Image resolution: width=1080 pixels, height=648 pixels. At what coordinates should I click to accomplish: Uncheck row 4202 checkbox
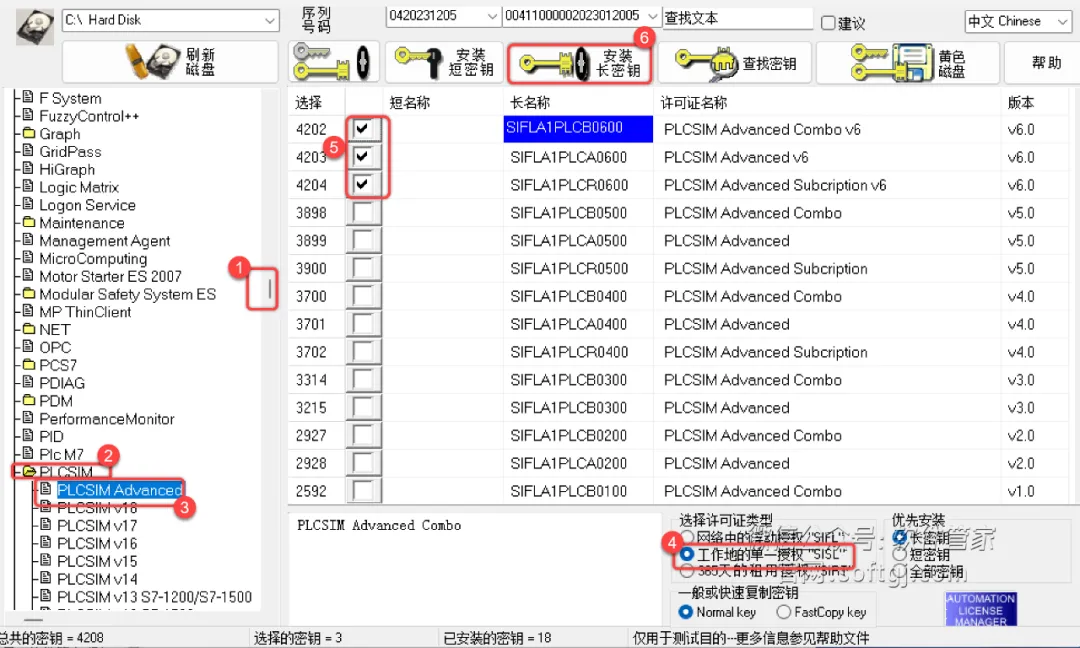(362, 128)
